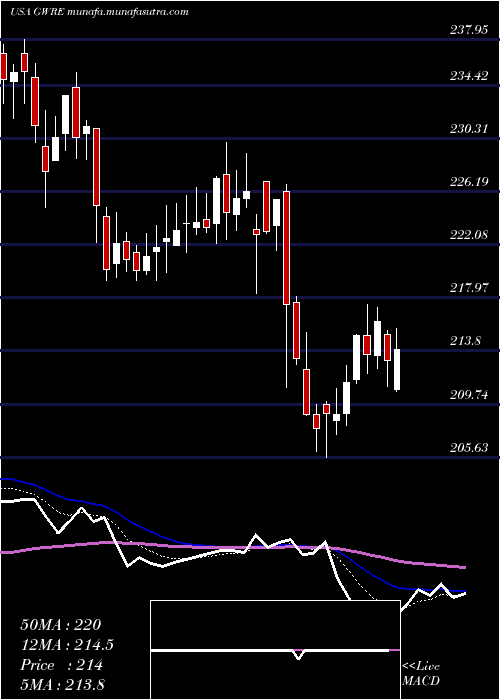
Task: Click the 213.8 price label
Action: click(465, 342)
